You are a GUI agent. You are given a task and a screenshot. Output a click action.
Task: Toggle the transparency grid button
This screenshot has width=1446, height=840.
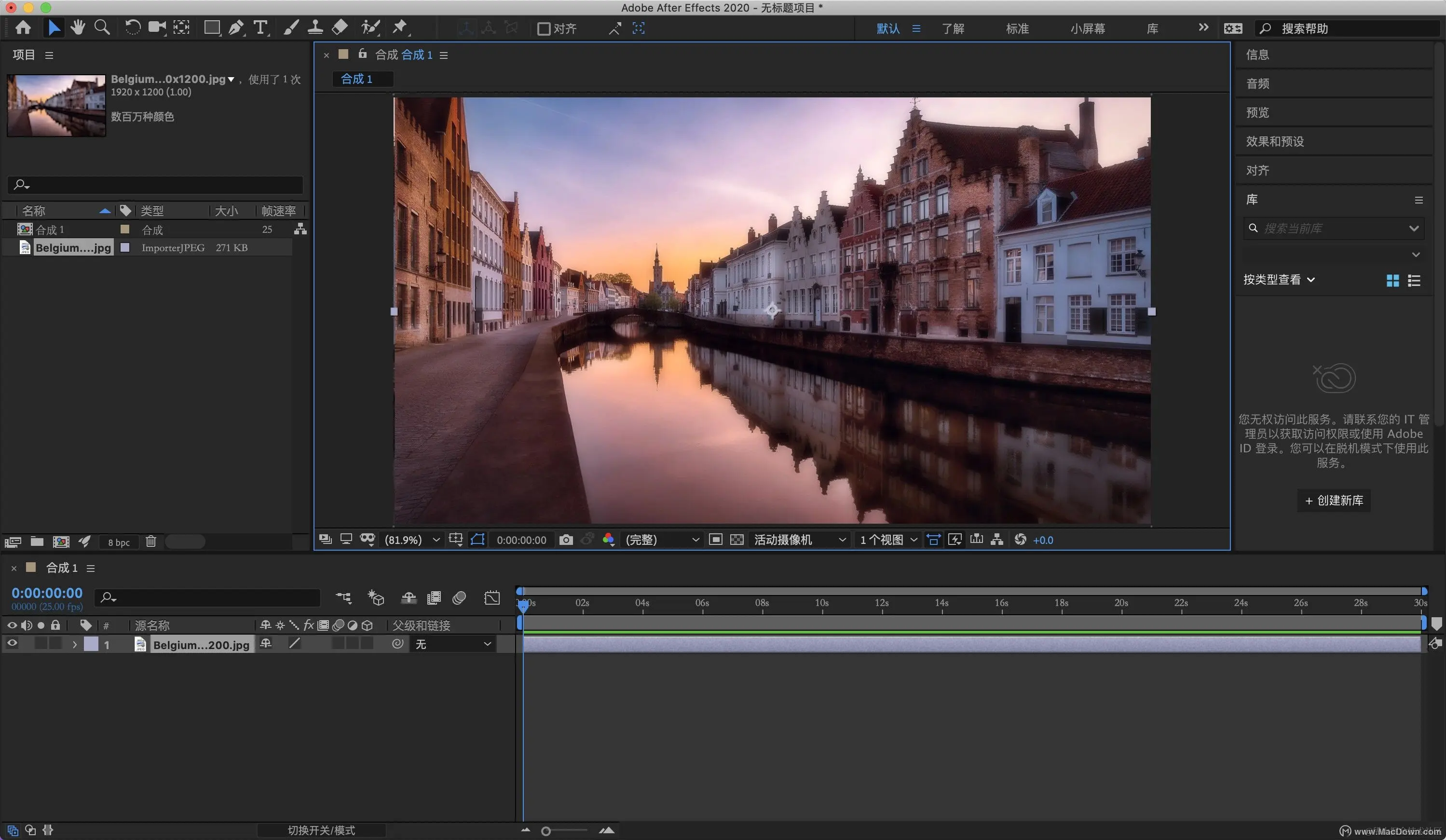tap(737, 540)
